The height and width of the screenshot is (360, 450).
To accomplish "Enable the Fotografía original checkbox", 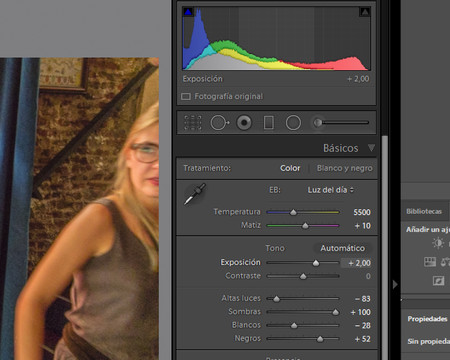I will click(x=186, y=97).
